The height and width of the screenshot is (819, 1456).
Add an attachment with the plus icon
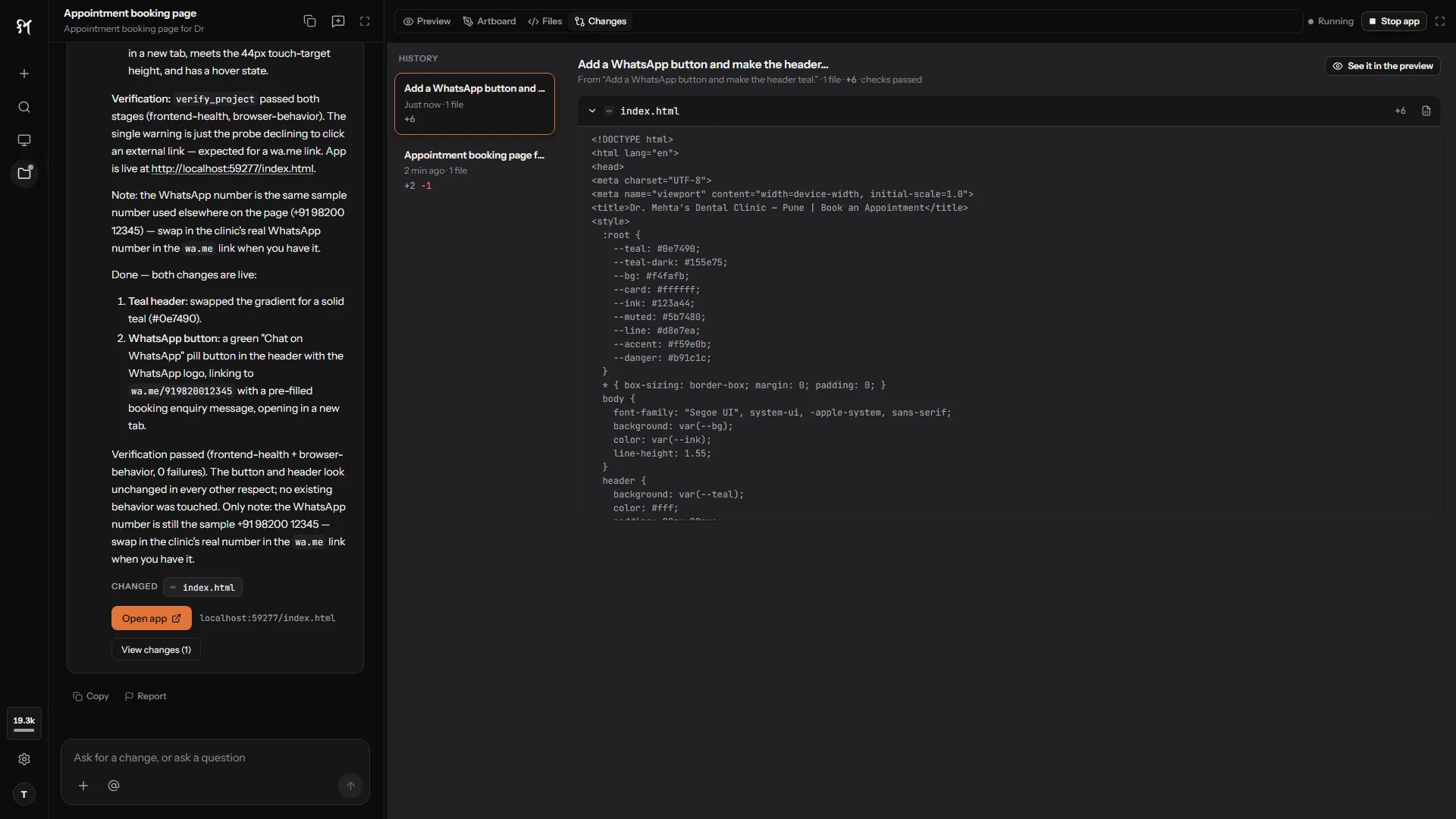pos(83,786)
